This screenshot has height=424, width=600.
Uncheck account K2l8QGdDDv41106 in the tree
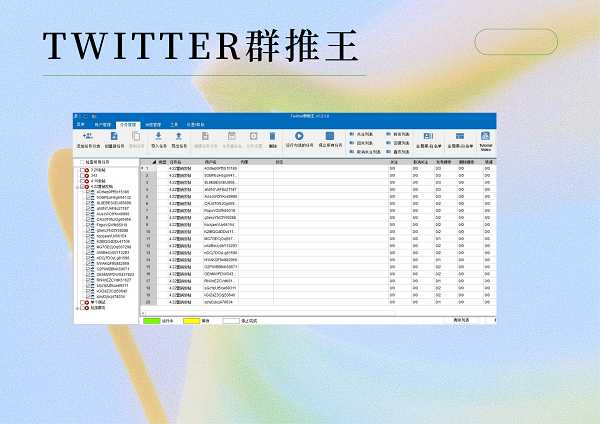click(88, 242)
